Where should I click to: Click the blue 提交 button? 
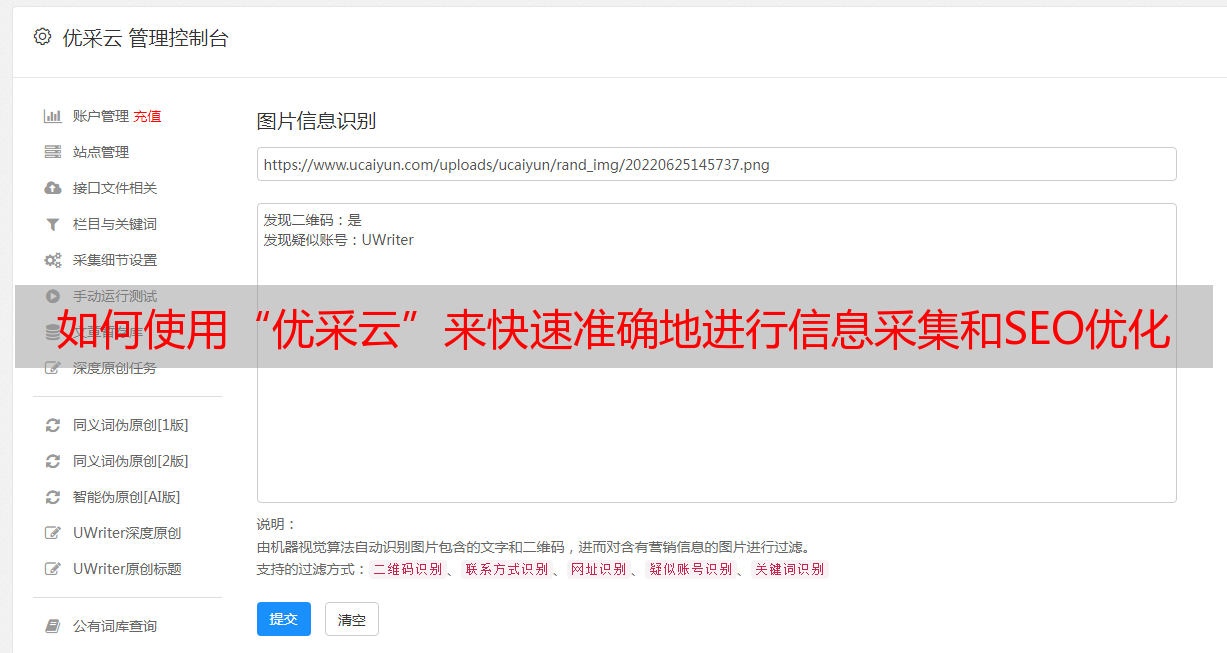click(x=284, y=619)
